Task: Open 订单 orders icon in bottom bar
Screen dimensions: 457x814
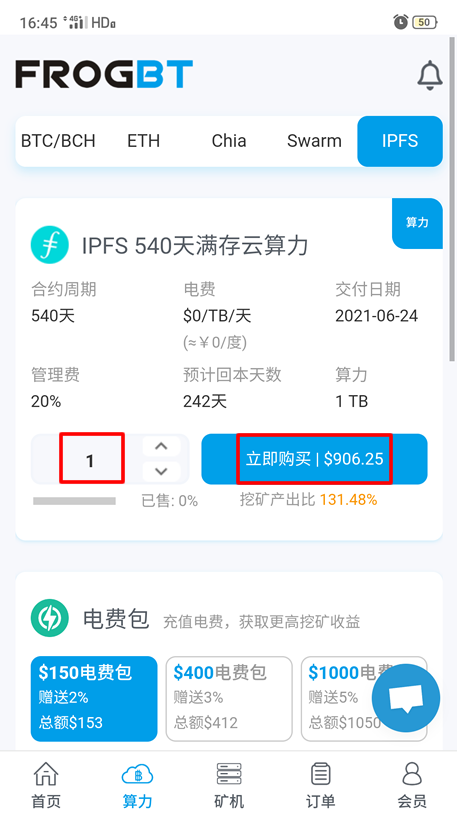Action: pyautogui.click(x=320, y=775)
